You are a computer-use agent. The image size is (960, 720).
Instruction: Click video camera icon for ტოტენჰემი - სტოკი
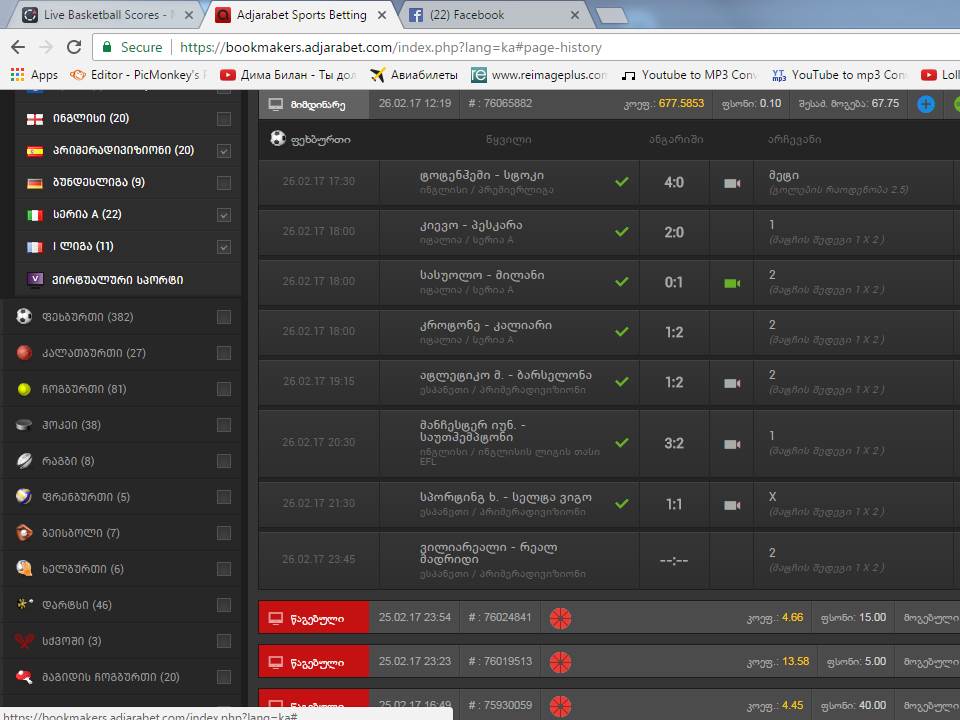point(732,183)
